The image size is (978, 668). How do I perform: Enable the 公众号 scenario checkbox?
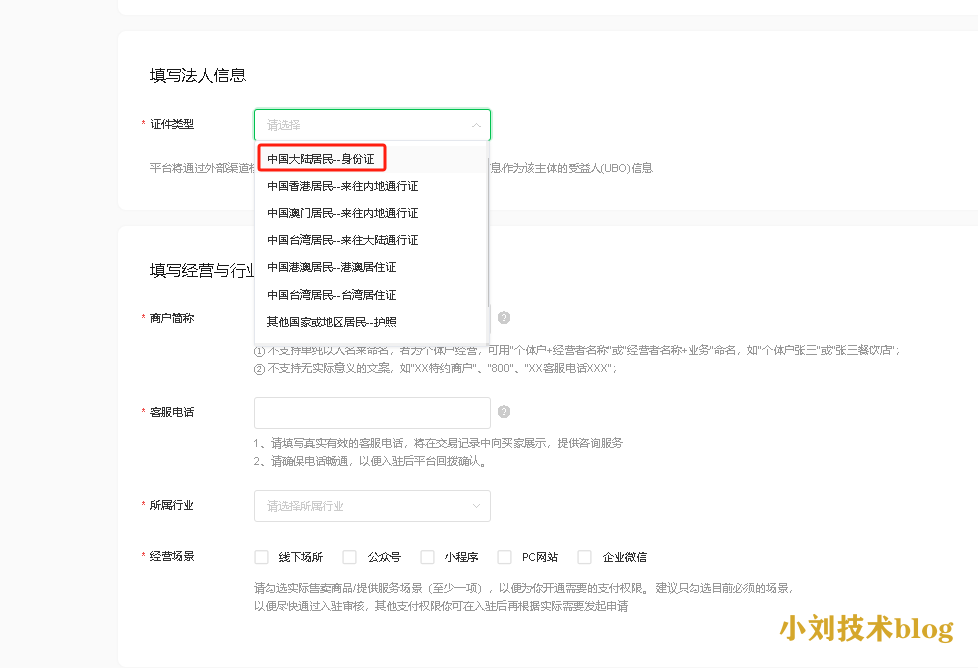click(350, 557)
